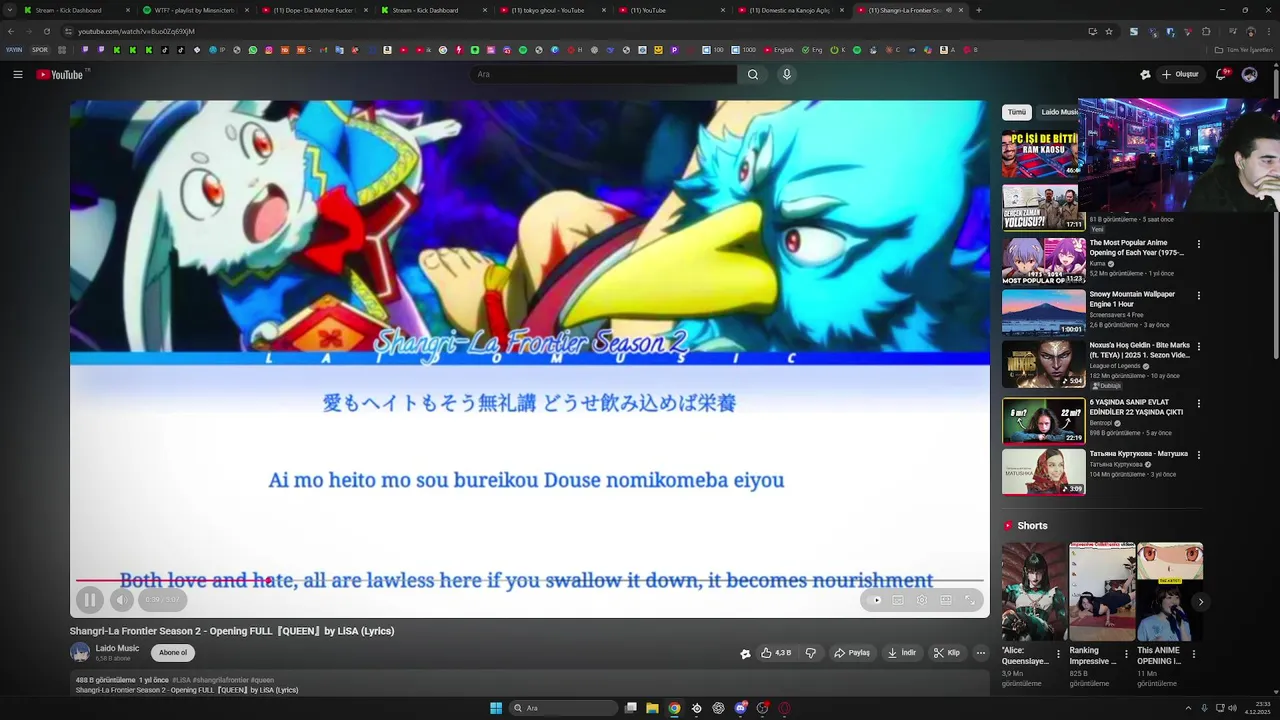Open the English bookmark
The height and width of the screenshot is (720, 1280).
pos(780,49)
